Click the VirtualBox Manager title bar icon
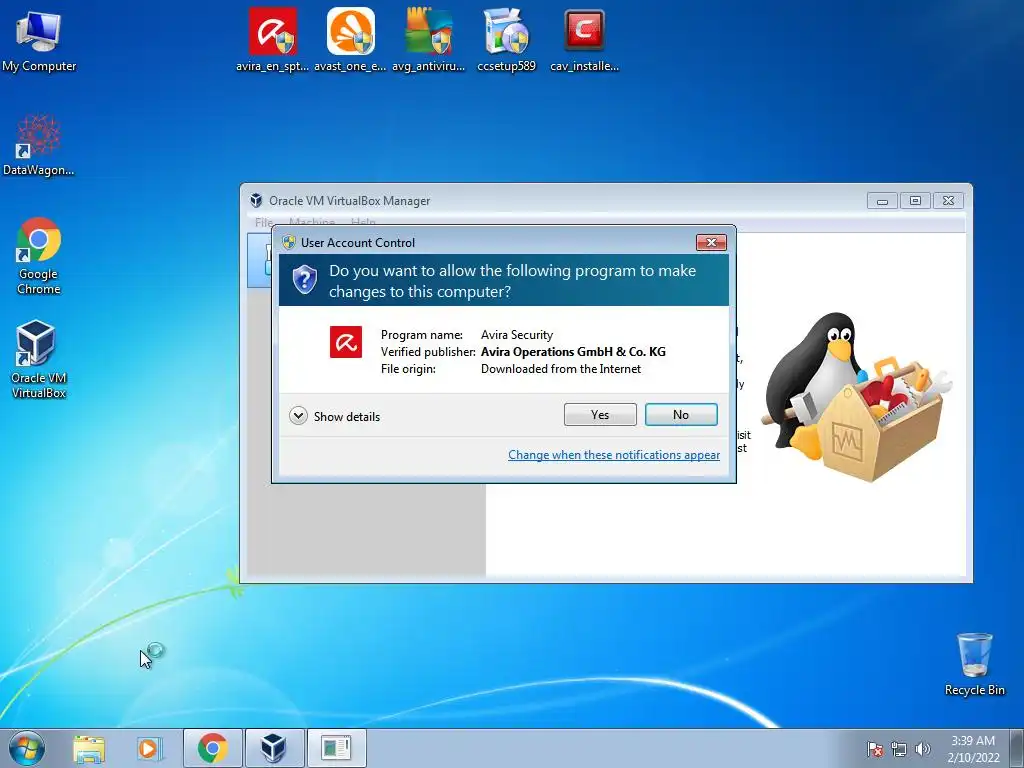Screen dimensions: 1024x768 [x=256, y=200]
